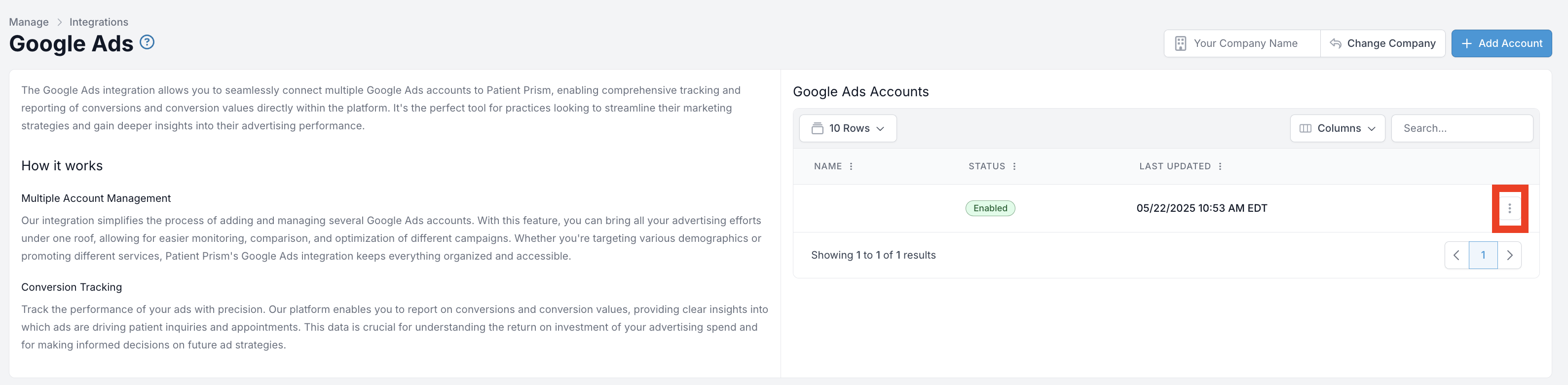The height and width of the screenshot is (385, 1568).
Task: Open the help icon beside Google Ads
Action: point(147,42)
